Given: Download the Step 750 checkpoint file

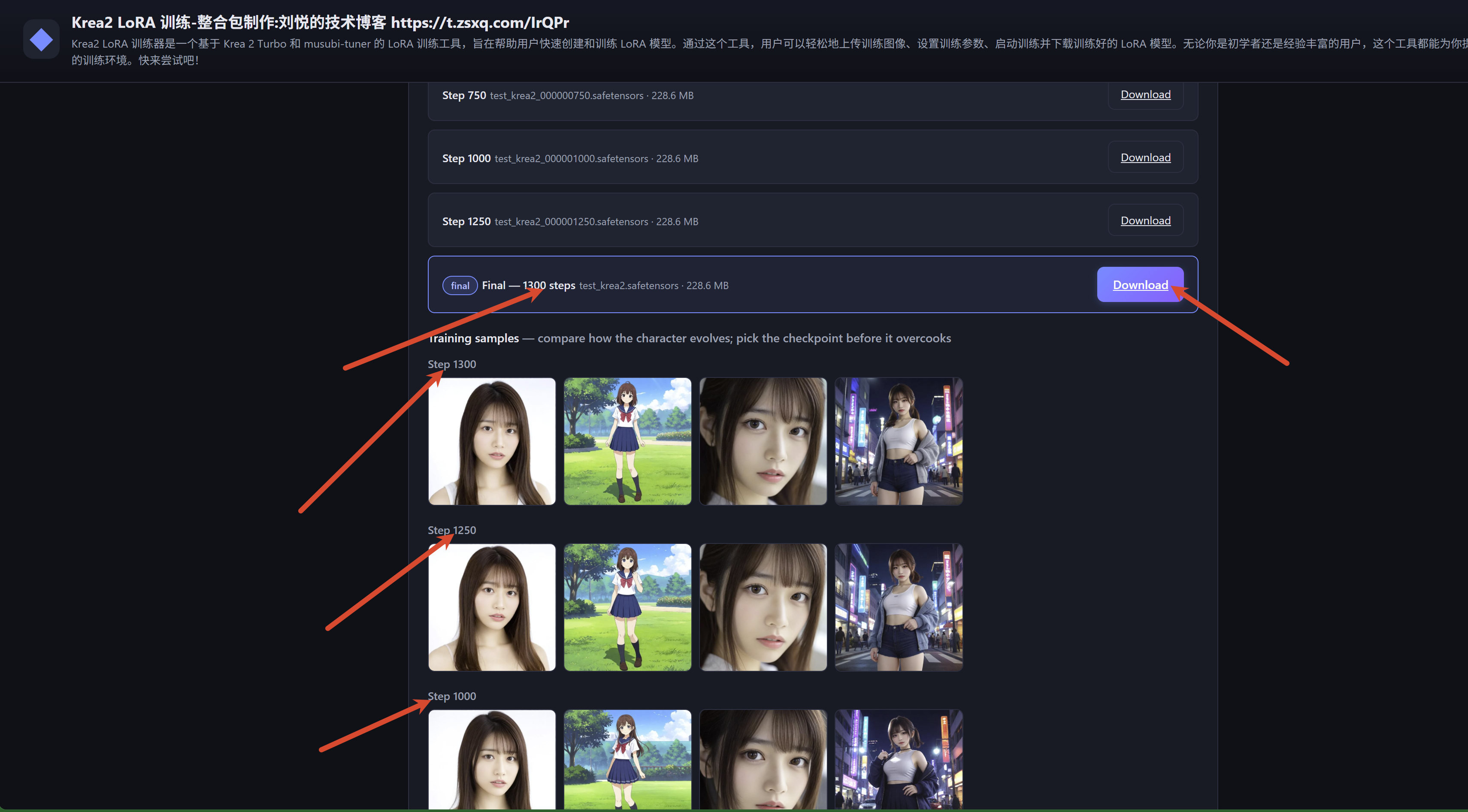Looking at the screenshot, I should coord(1145,95).
